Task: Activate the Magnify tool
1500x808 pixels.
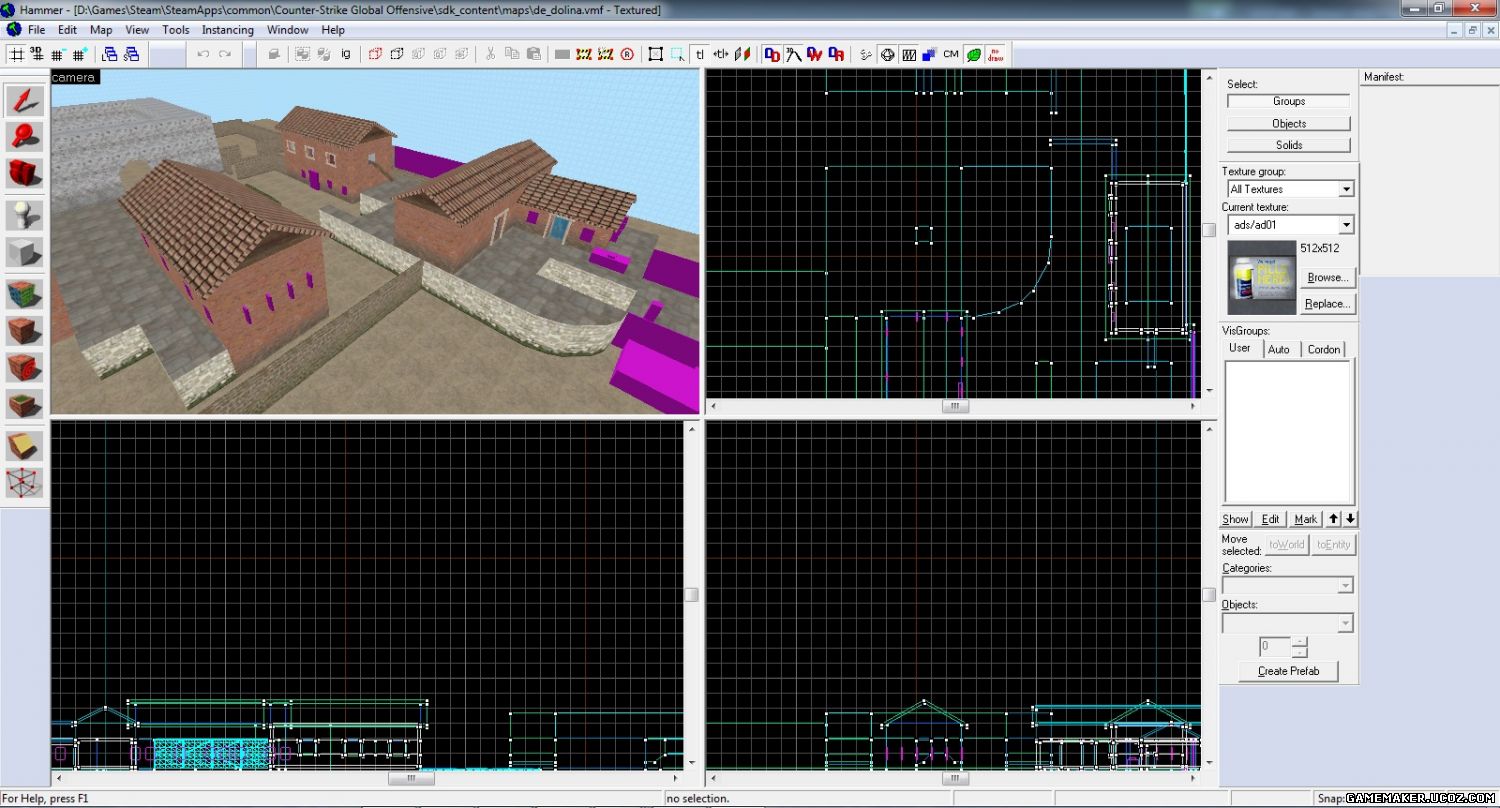Action: click(24, 136)
